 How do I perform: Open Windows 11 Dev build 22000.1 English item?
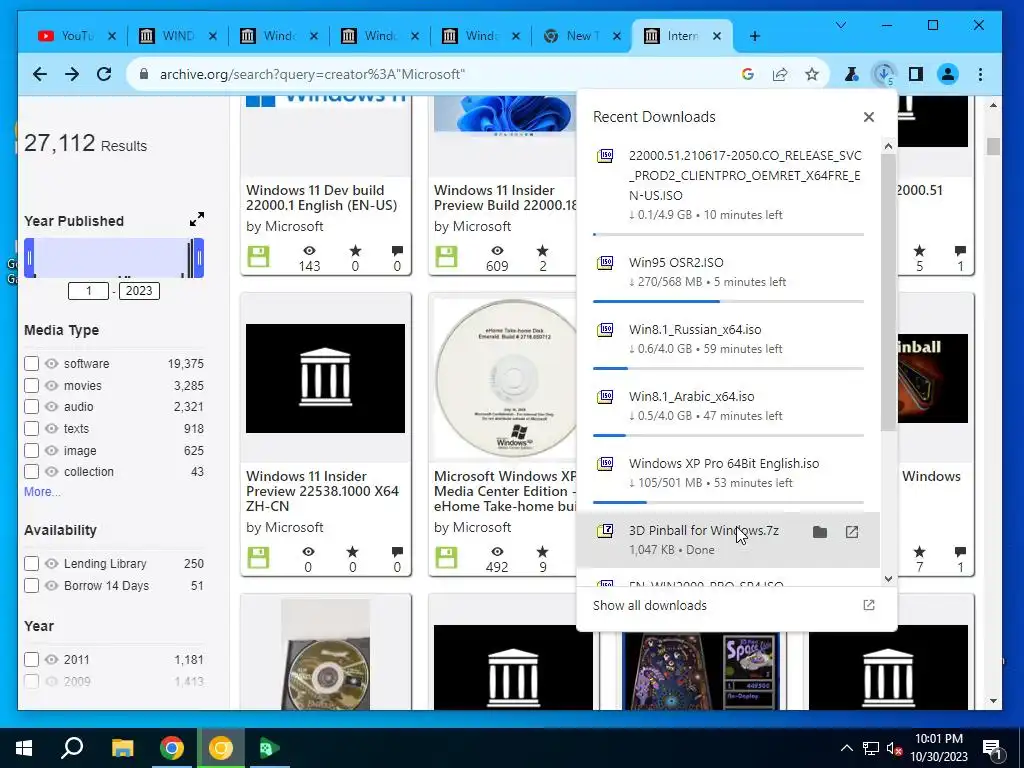click(x=321, y=197)
